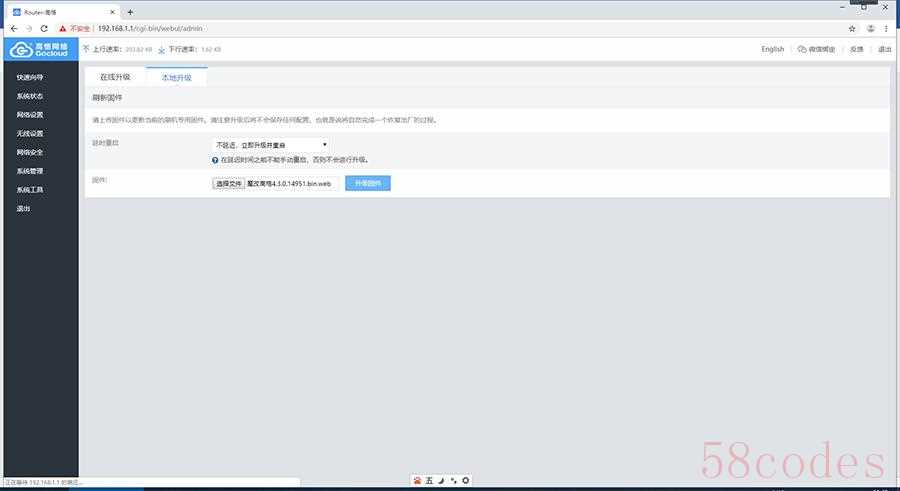Expand the 延时重启 delay restart dropdown
The height and width of the screenshot is (491, 900).
271,145
